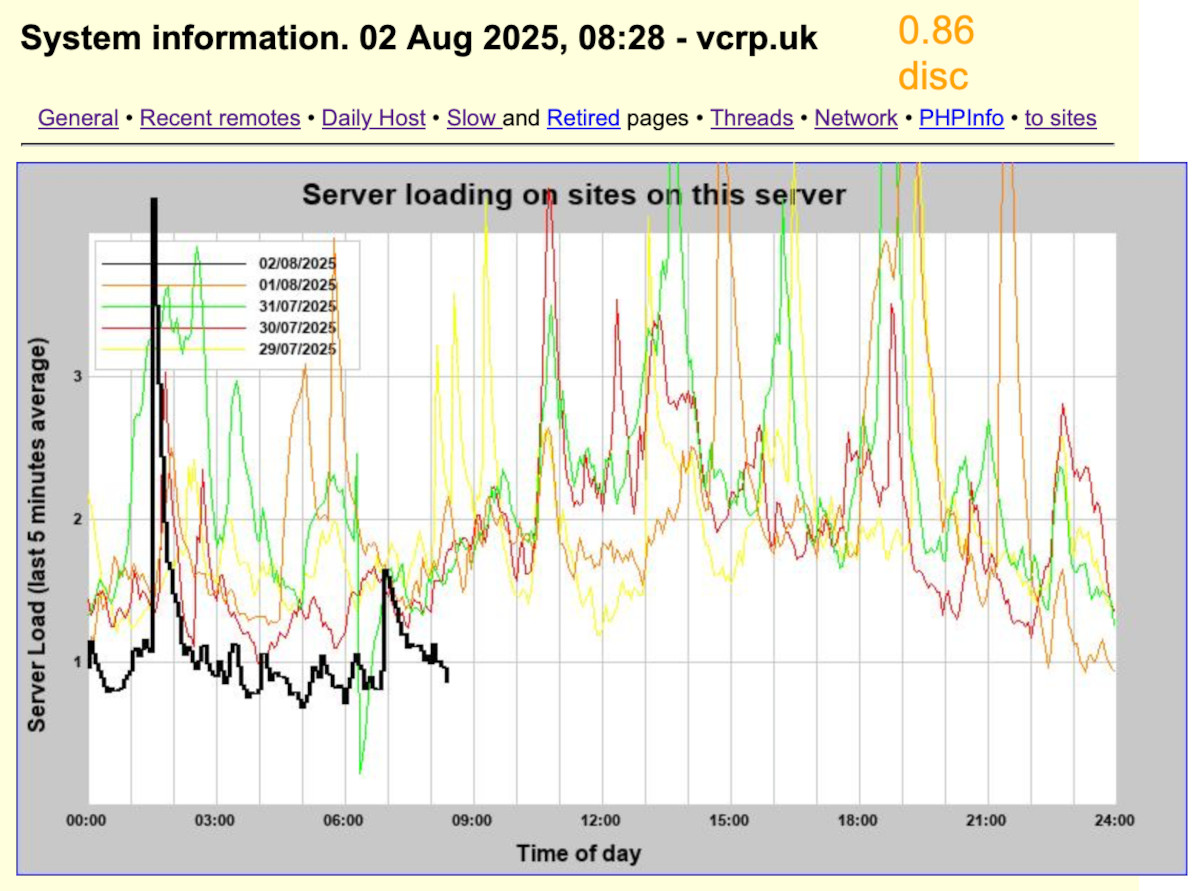This screenshot has height=891, width=1200.
Task: Select the 31/07/2025 legend entry
Action: coord(297,306)
